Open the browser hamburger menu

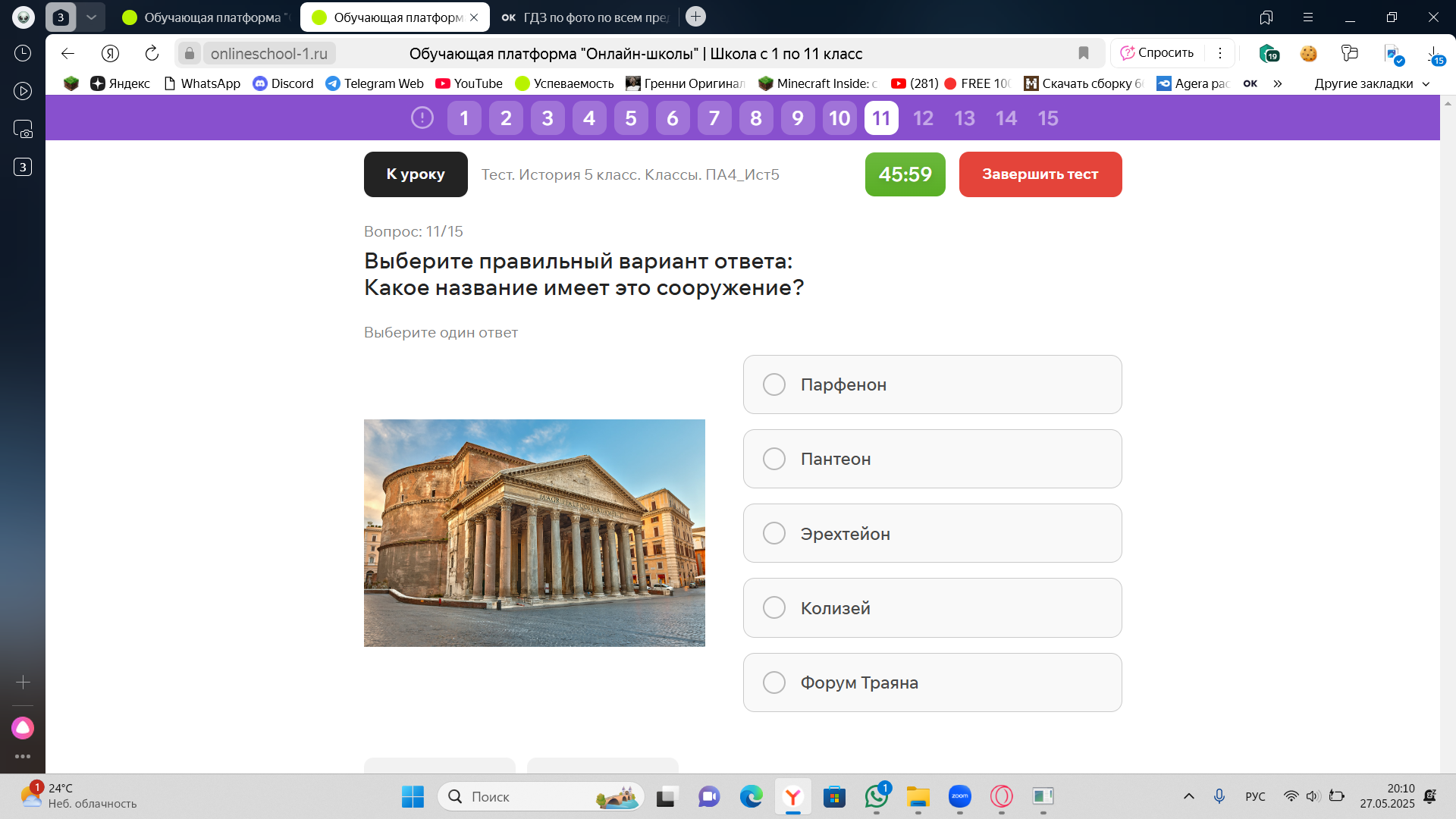(1308, 17)
